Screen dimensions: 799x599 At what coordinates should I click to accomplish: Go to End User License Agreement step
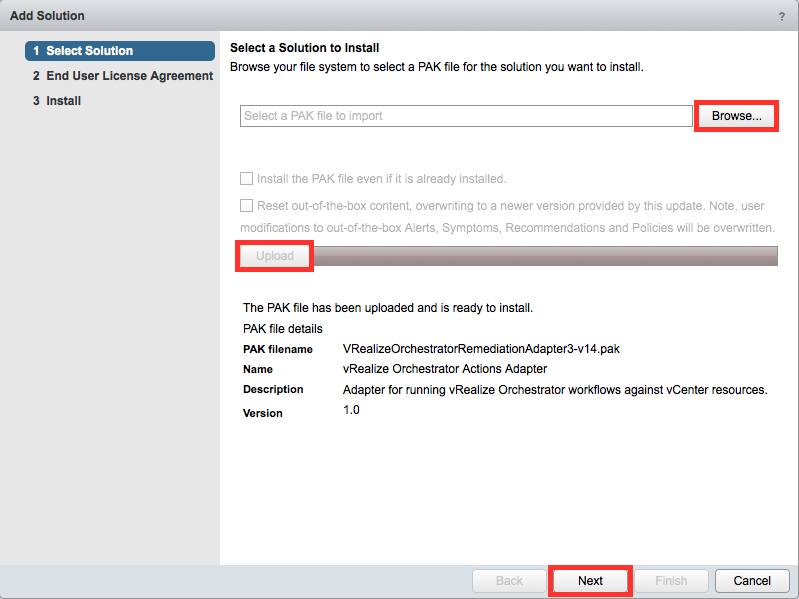click(123, 76)
